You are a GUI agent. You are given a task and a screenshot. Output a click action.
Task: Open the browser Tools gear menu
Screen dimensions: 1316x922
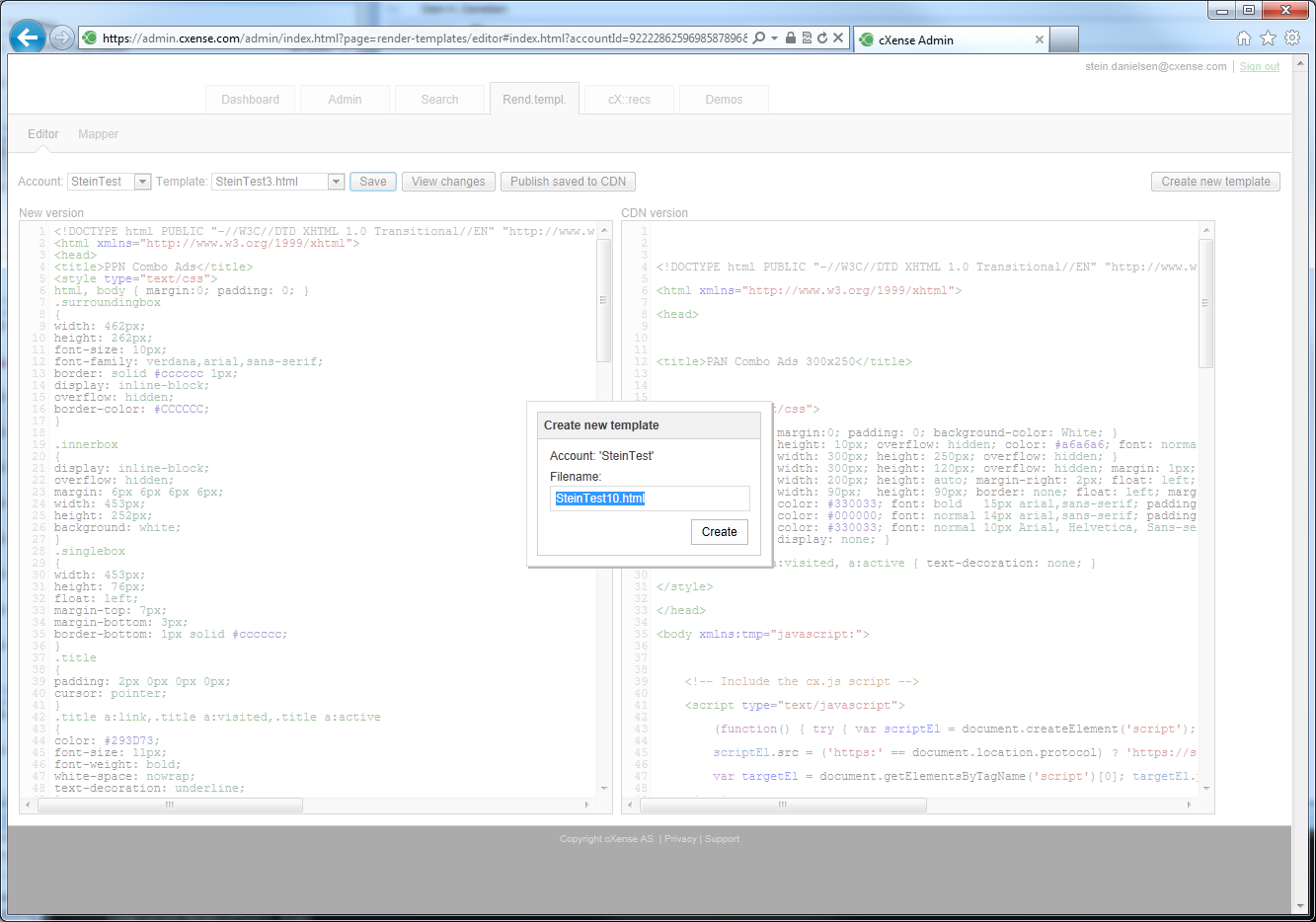1292,38
